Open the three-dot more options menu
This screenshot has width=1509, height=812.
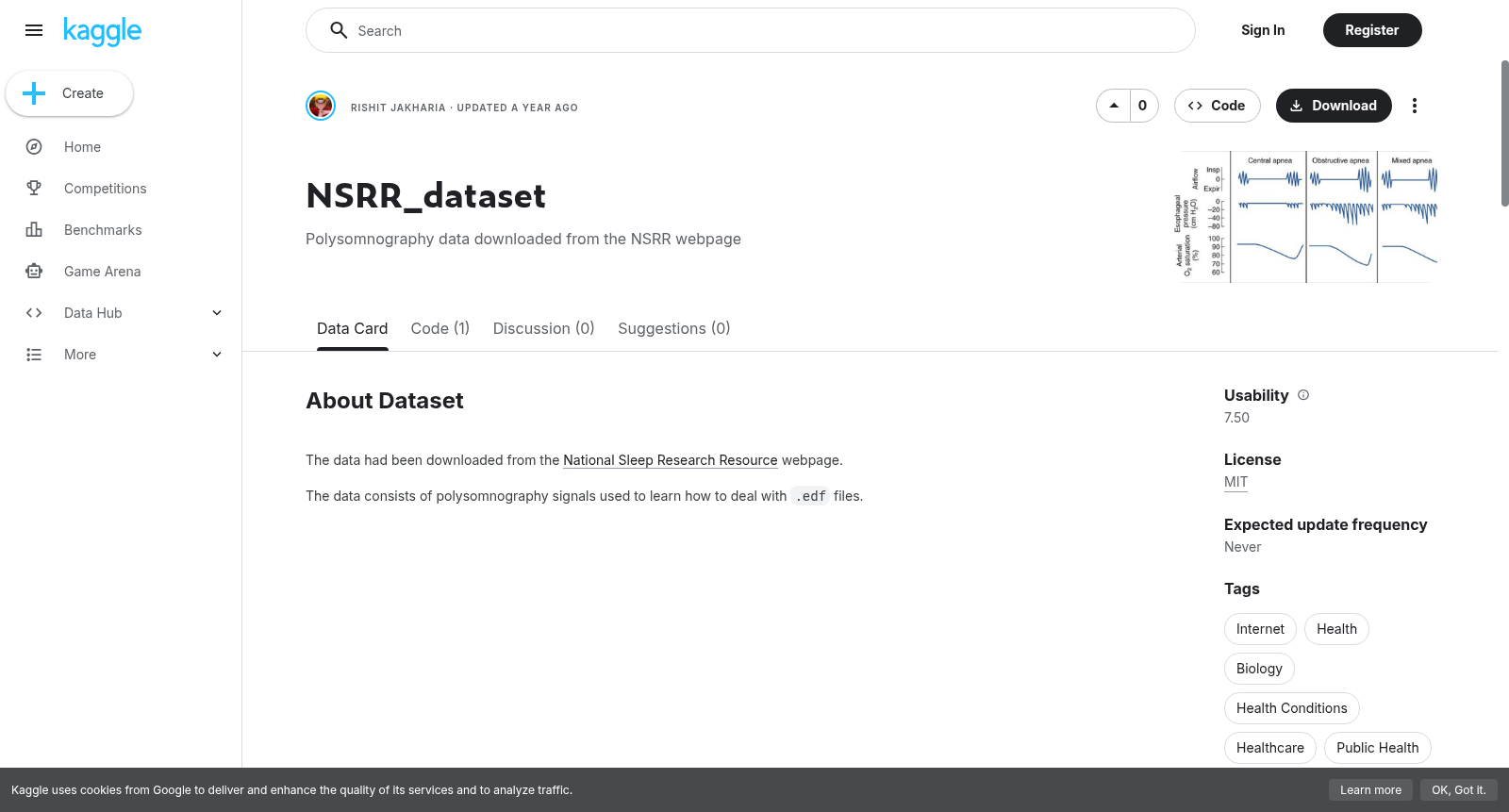click(x=1414, y=106)
